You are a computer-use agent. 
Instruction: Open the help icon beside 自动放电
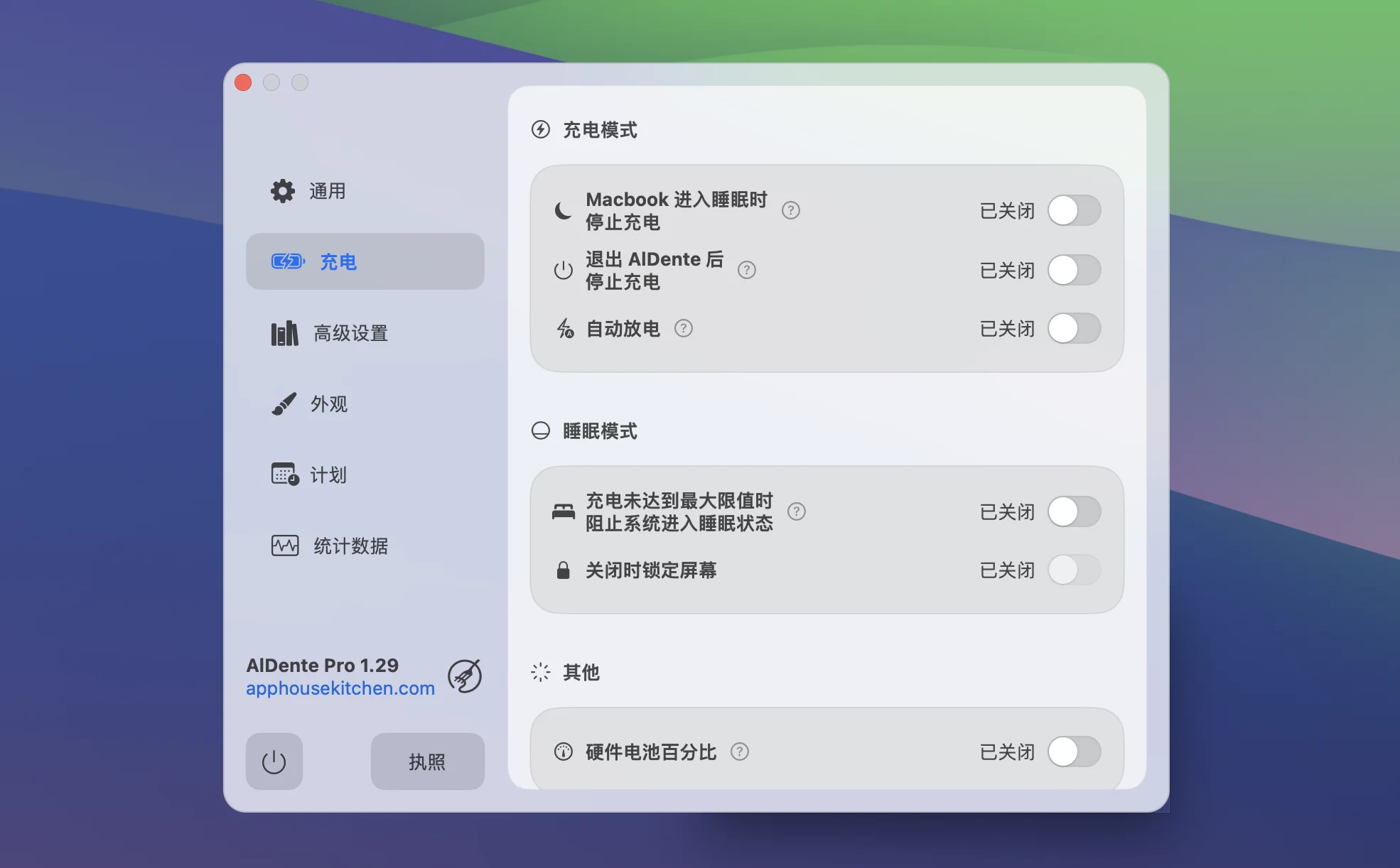pos(684,328)
